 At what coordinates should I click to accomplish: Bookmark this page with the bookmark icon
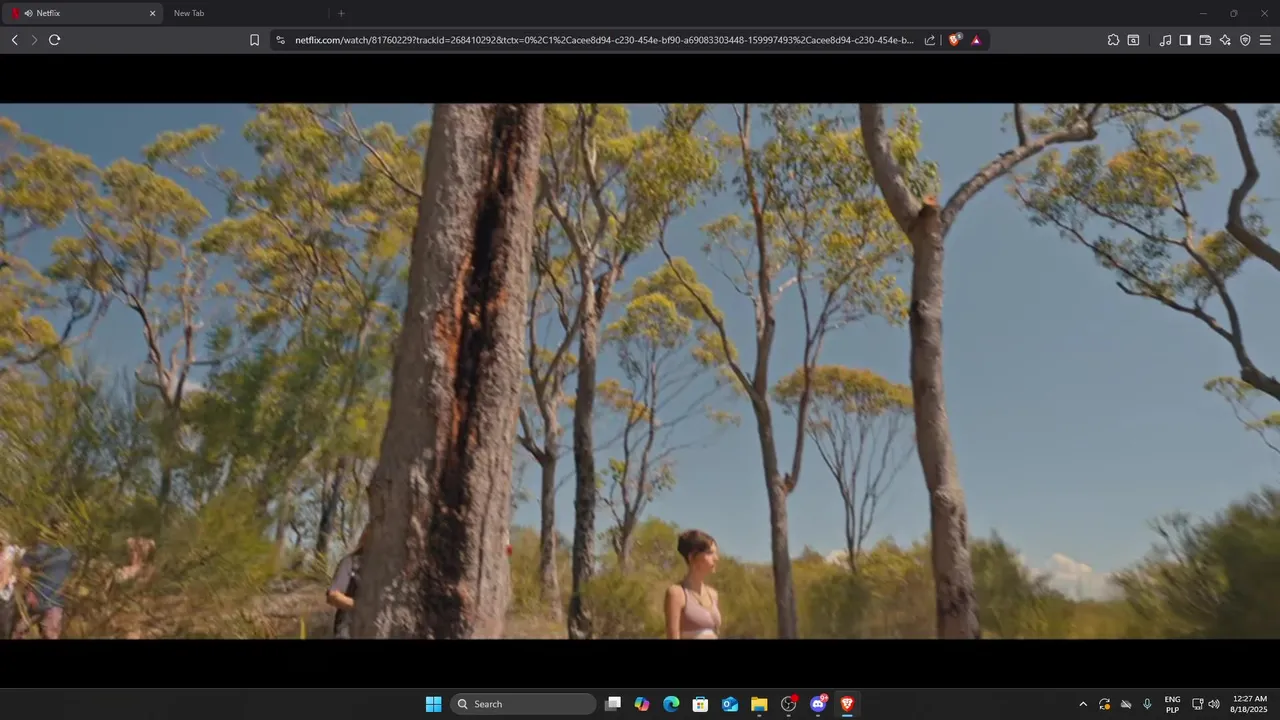coord(254,40)
